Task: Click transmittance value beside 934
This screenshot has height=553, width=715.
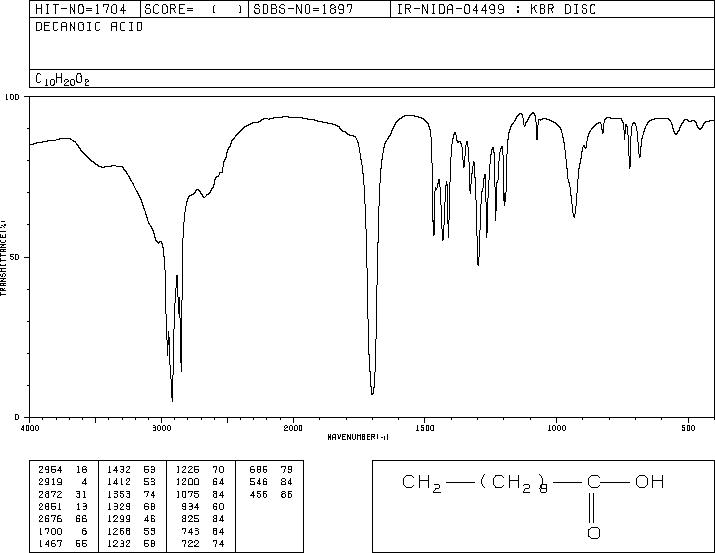Action: [218, 506]
